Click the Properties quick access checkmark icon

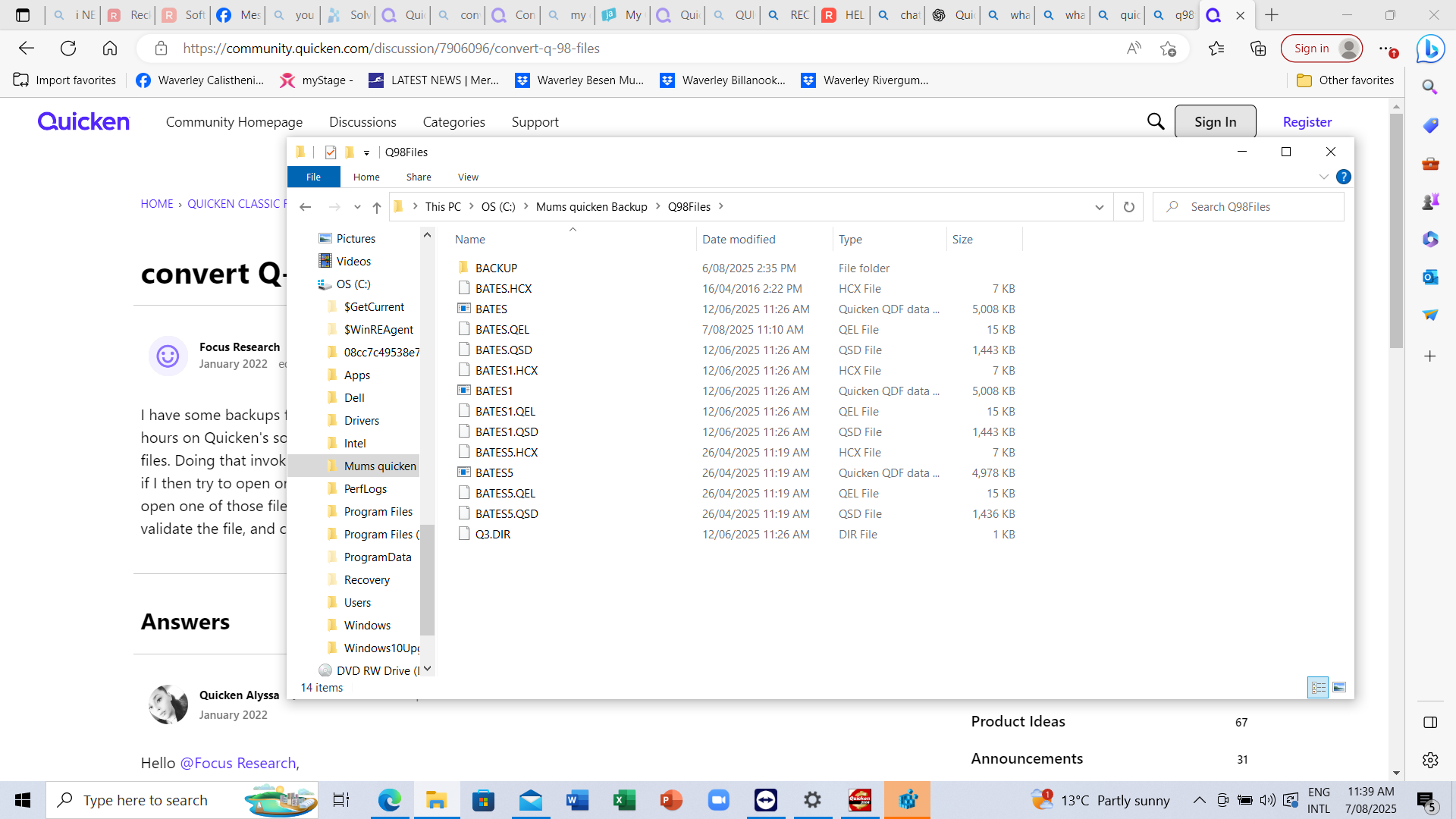(x=331, y=152)
